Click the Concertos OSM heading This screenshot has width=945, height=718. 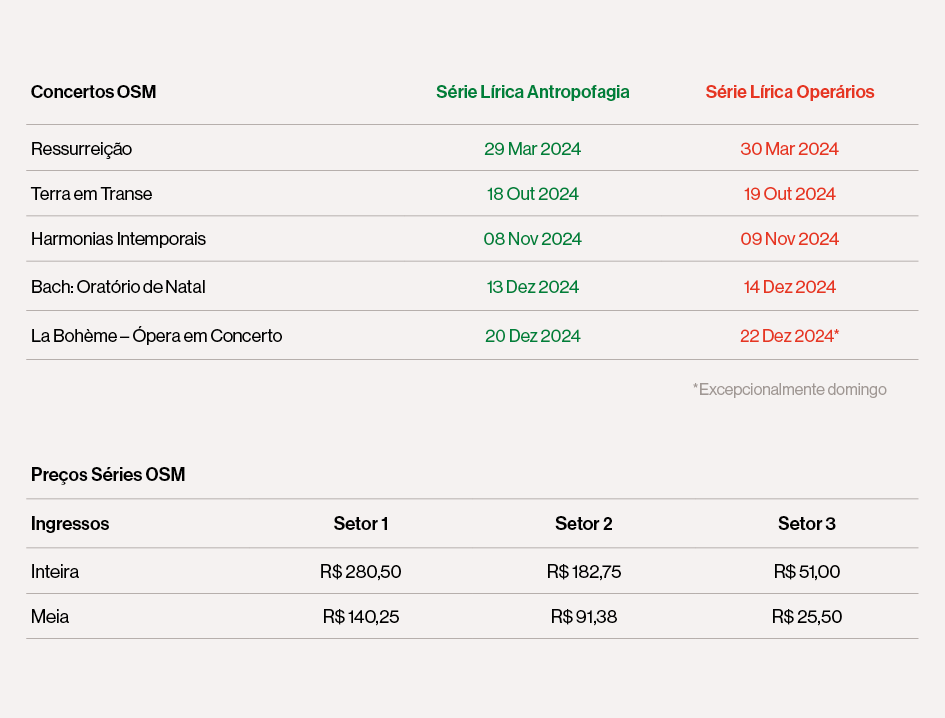pos(93,92)
